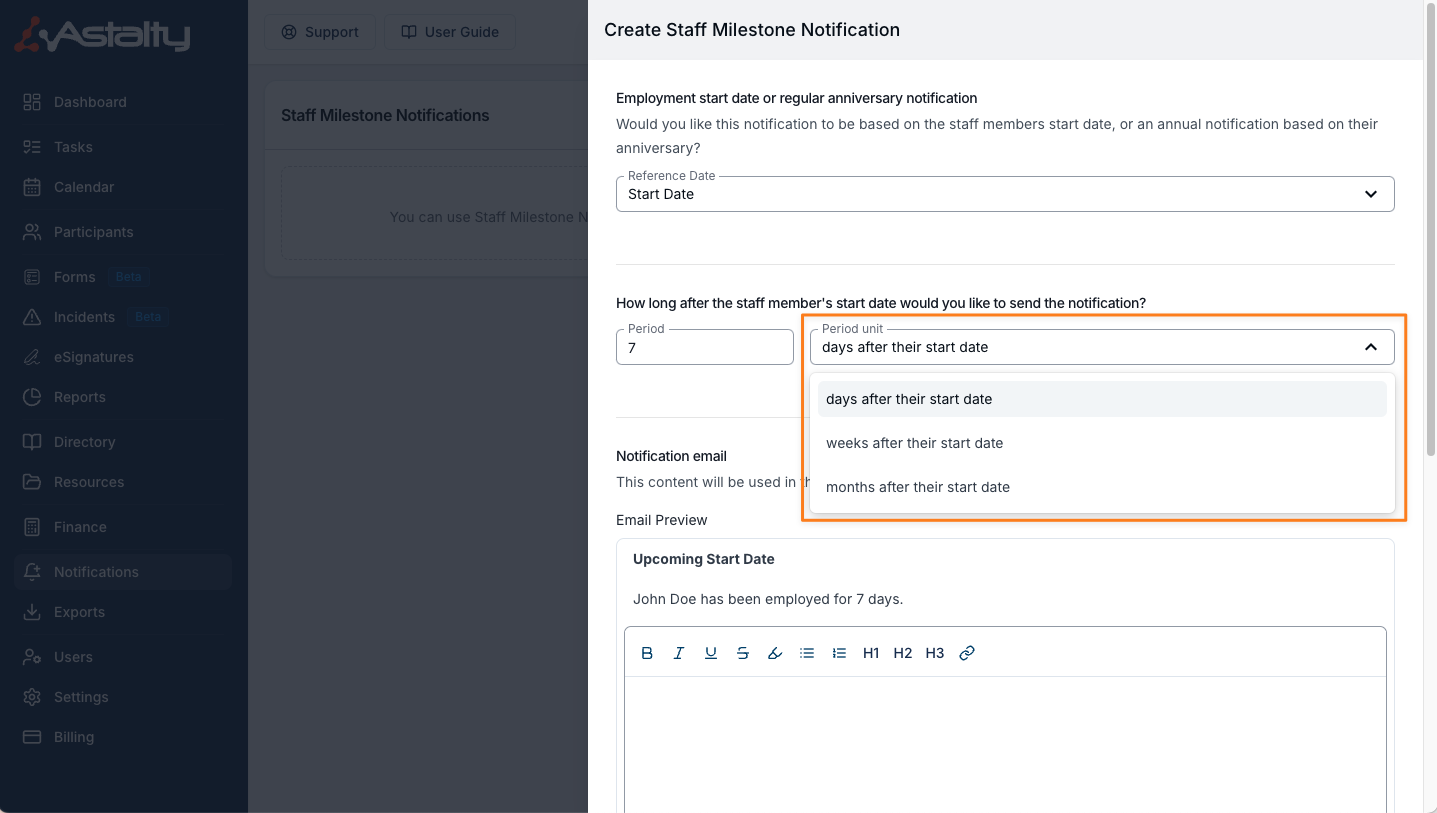Click the Bold formatting icon
Screen dimensions: 1437x813
click(x=647, y=653)
